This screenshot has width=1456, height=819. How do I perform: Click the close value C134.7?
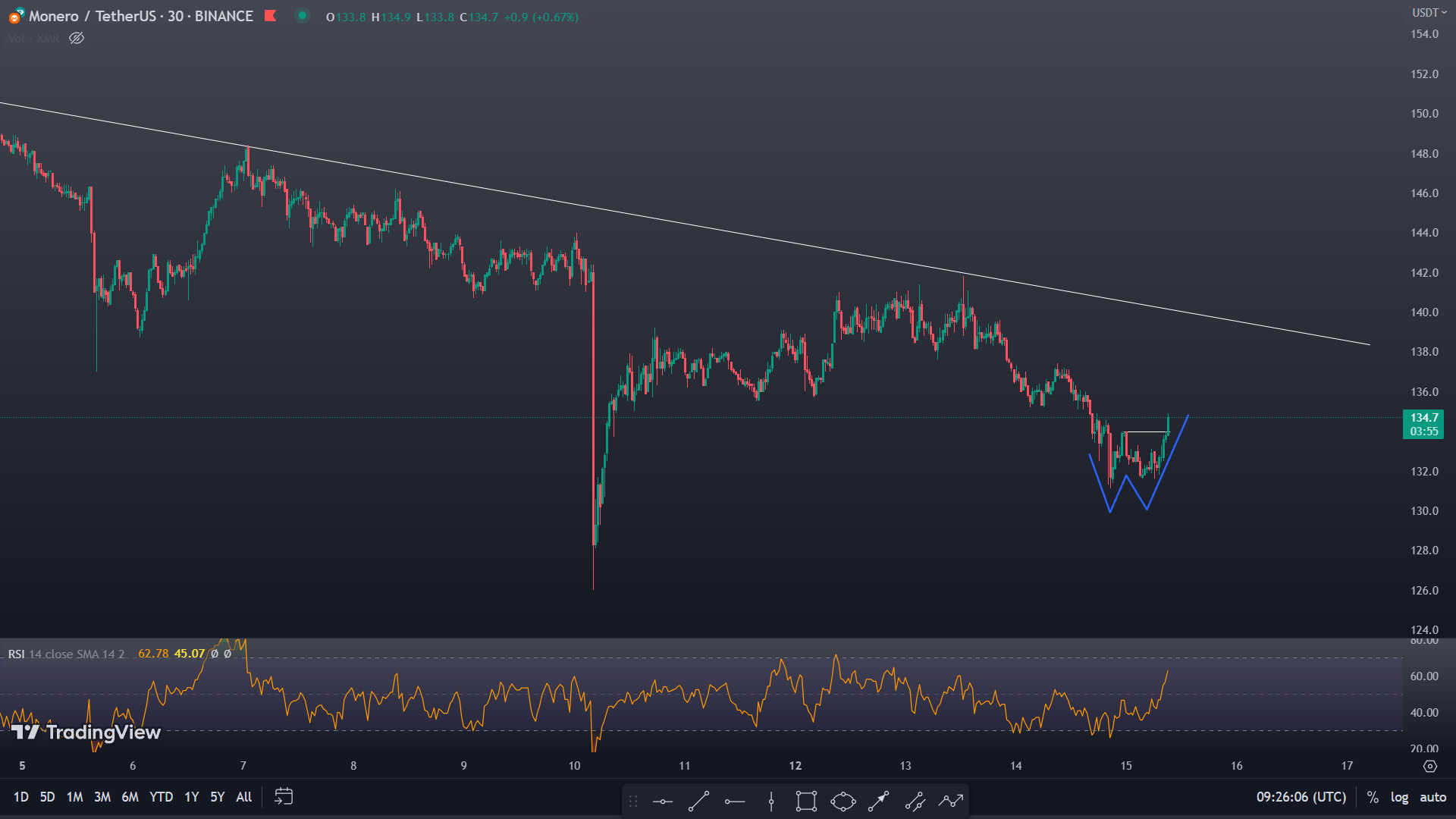[479, 17]
